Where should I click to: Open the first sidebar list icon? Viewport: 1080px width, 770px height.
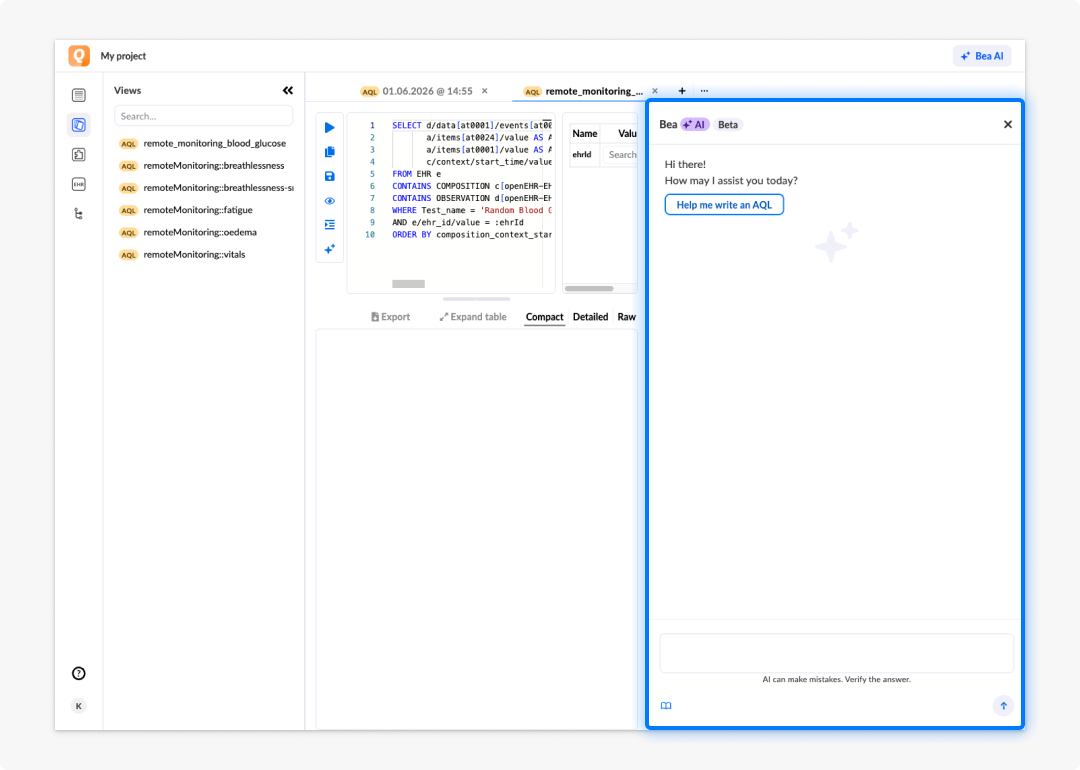click(x=79, y=95)
